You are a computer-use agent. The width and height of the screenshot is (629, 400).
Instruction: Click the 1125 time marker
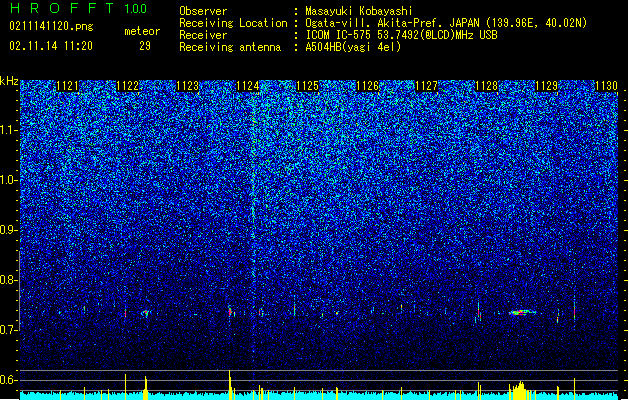tap(307, 86)
